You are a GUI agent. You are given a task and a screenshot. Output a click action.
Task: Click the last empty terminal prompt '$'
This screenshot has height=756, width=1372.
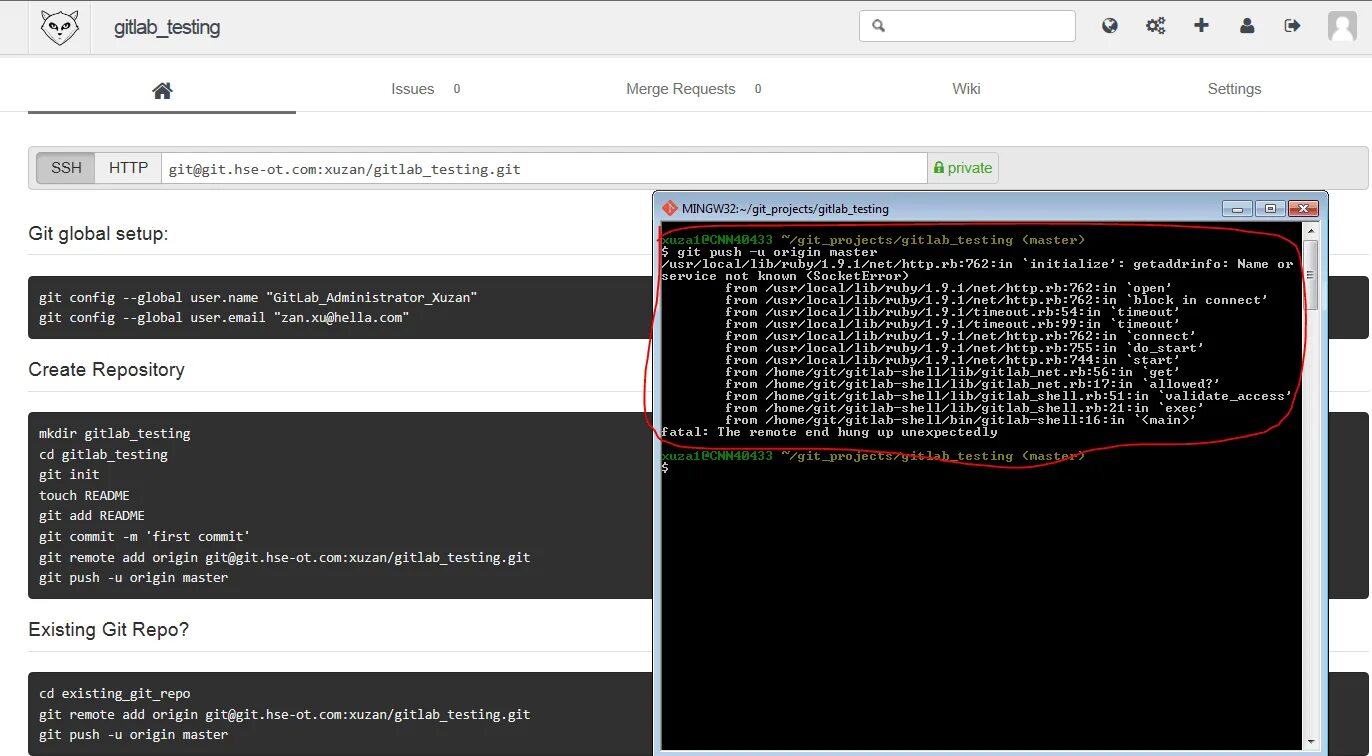tap(665, 468)
